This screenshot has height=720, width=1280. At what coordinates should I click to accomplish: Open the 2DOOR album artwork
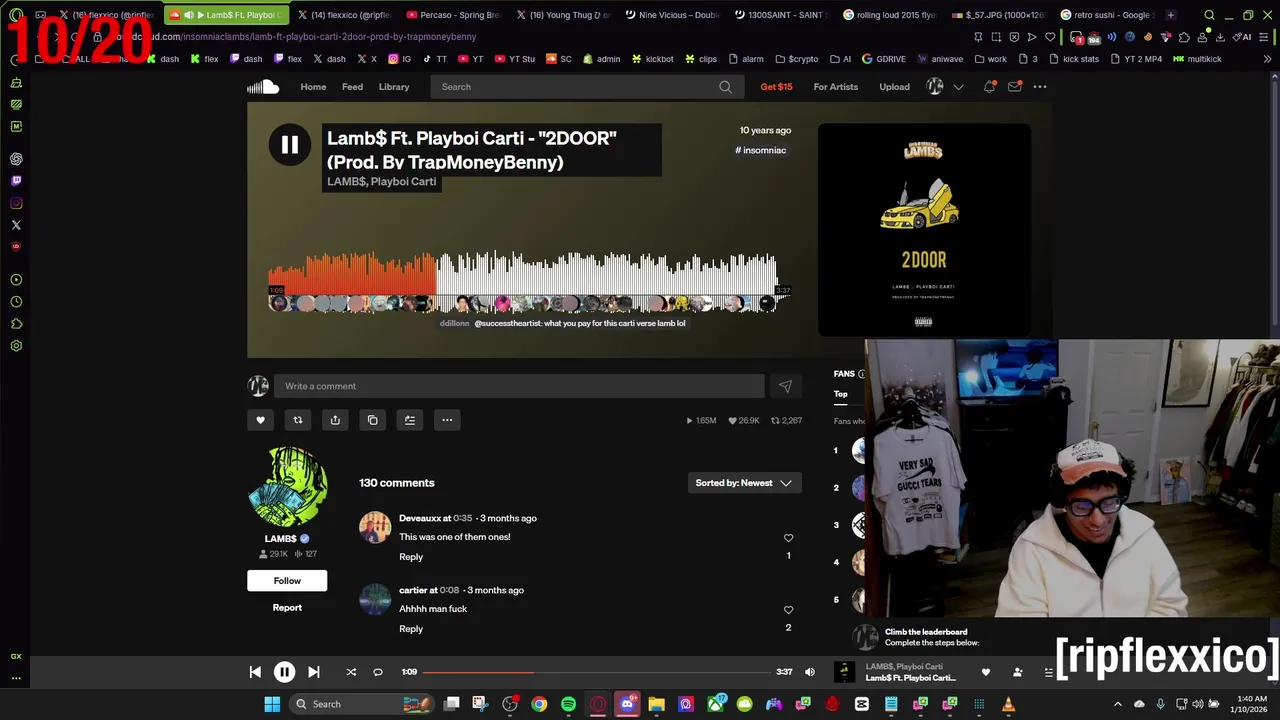924,230
